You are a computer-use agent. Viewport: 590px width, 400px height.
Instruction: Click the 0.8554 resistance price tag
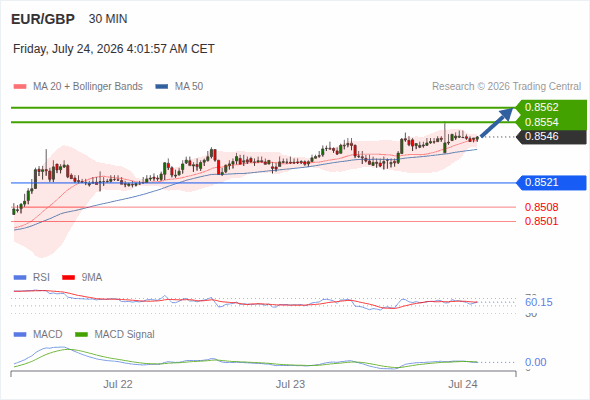[x=551, y=122]
